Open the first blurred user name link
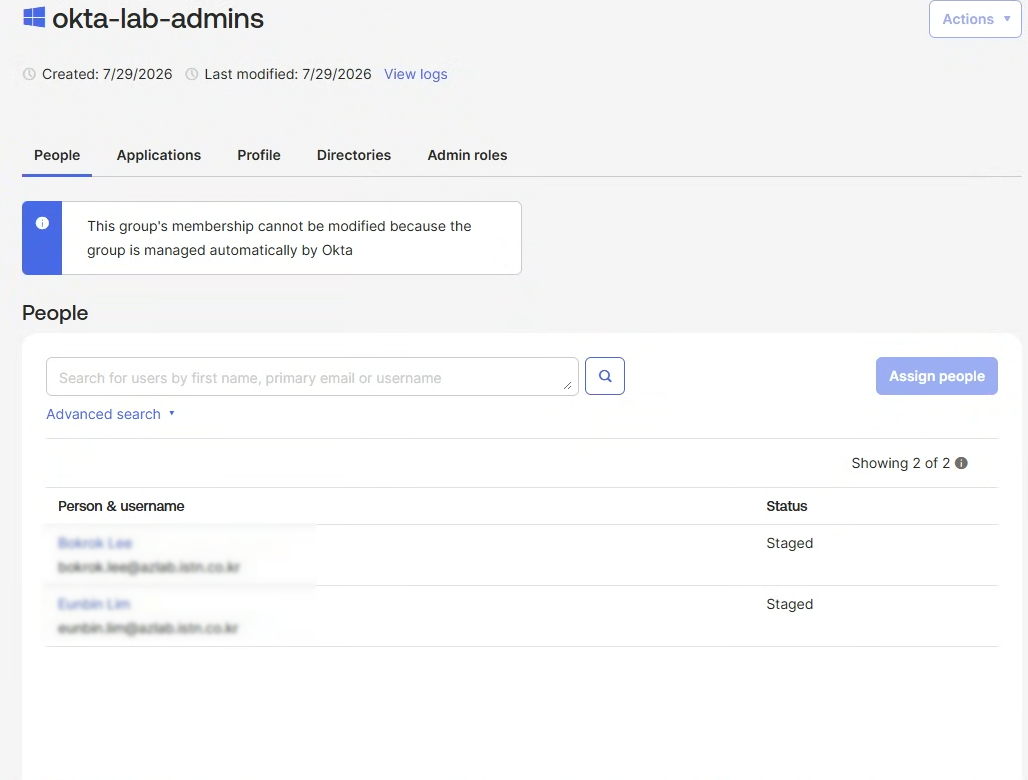Screen dimensions: 1028x780 (x=95, y=543)
